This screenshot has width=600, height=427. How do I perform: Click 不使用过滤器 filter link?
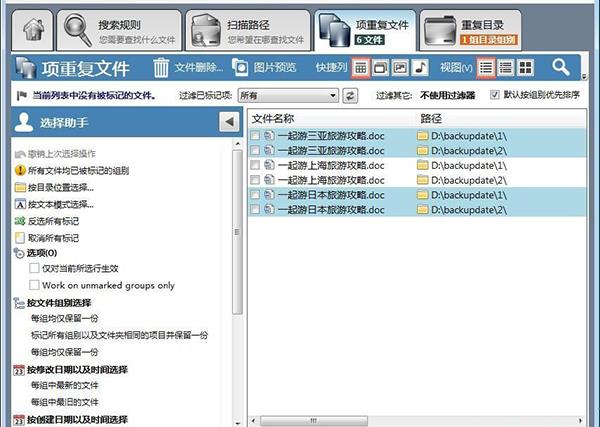coord(447,95)
